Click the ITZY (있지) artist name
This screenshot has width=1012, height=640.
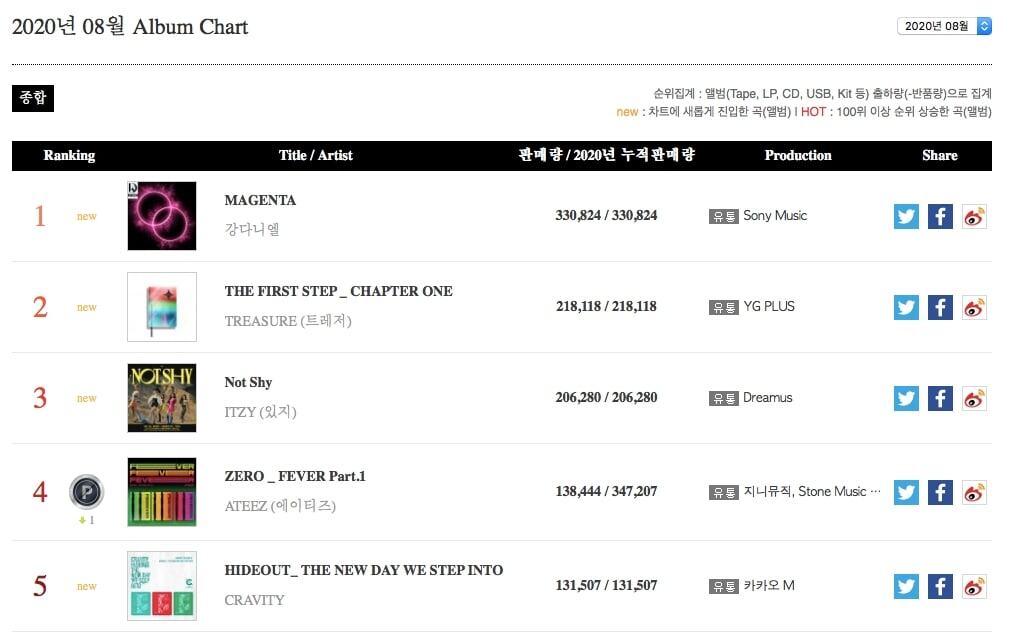point(260,412)
